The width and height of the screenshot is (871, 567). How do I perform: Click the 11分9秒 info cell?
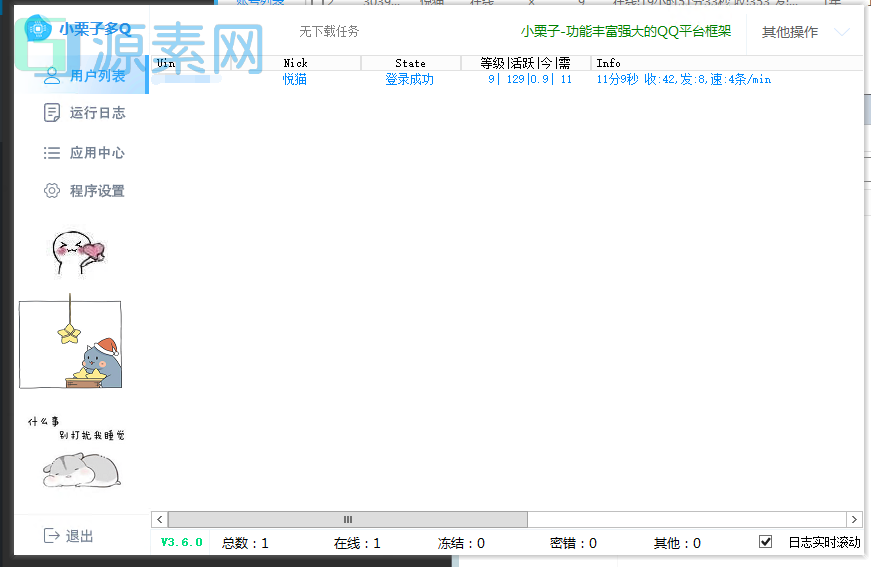pos(684,79)
